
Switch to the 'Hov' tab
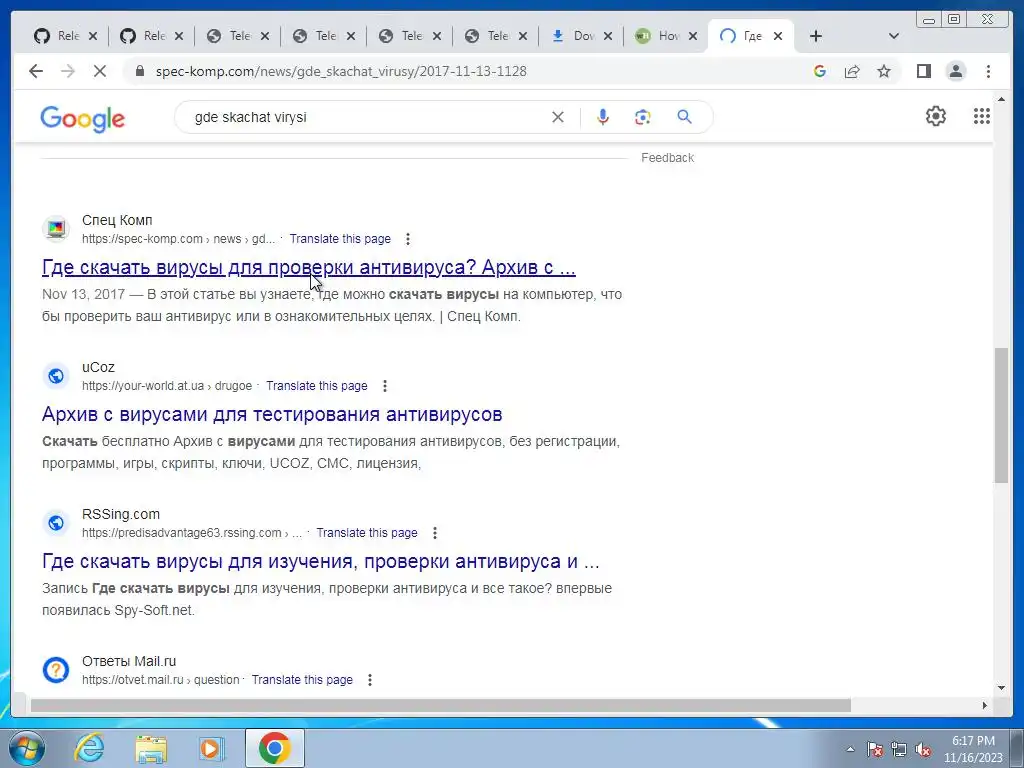click(660, 36)
